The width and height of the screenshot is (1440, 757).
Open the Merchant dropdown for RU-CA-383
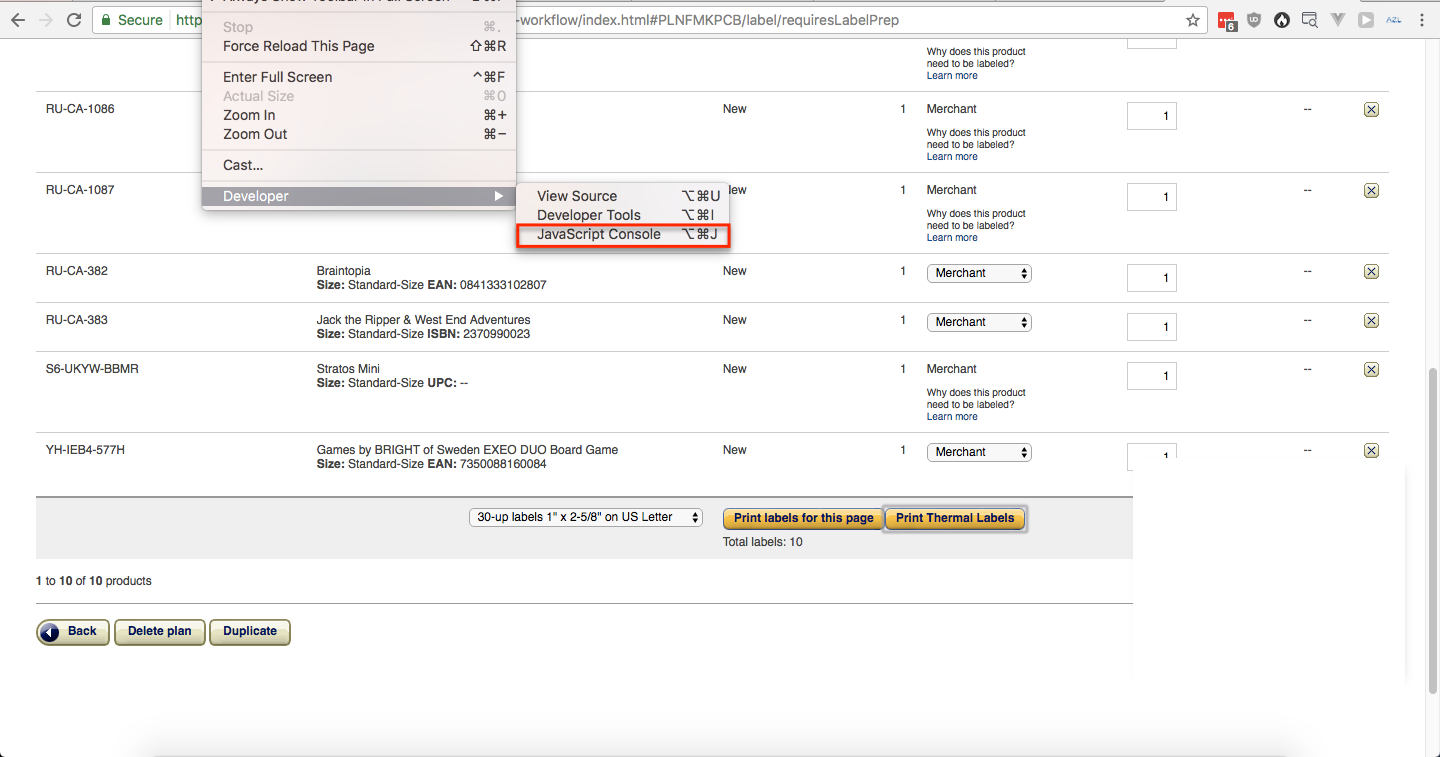click(979, 322)
